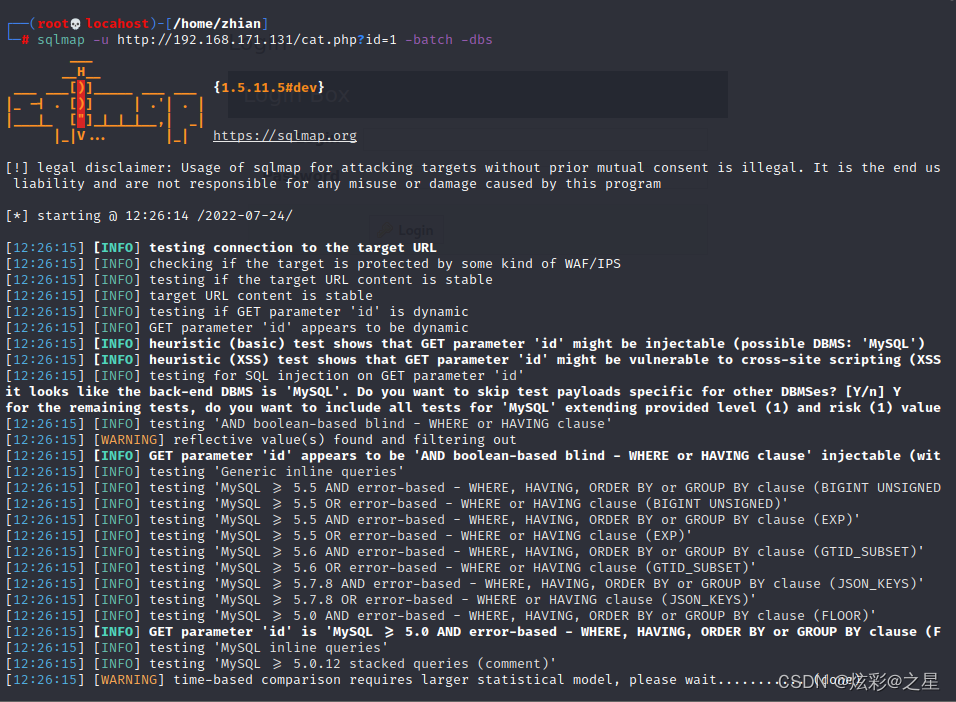Click the '5.6 AND error-based (GTID_SUBSET)' line
The height and width of the screenshot is (702, 956).
click(x=465, y=551)
